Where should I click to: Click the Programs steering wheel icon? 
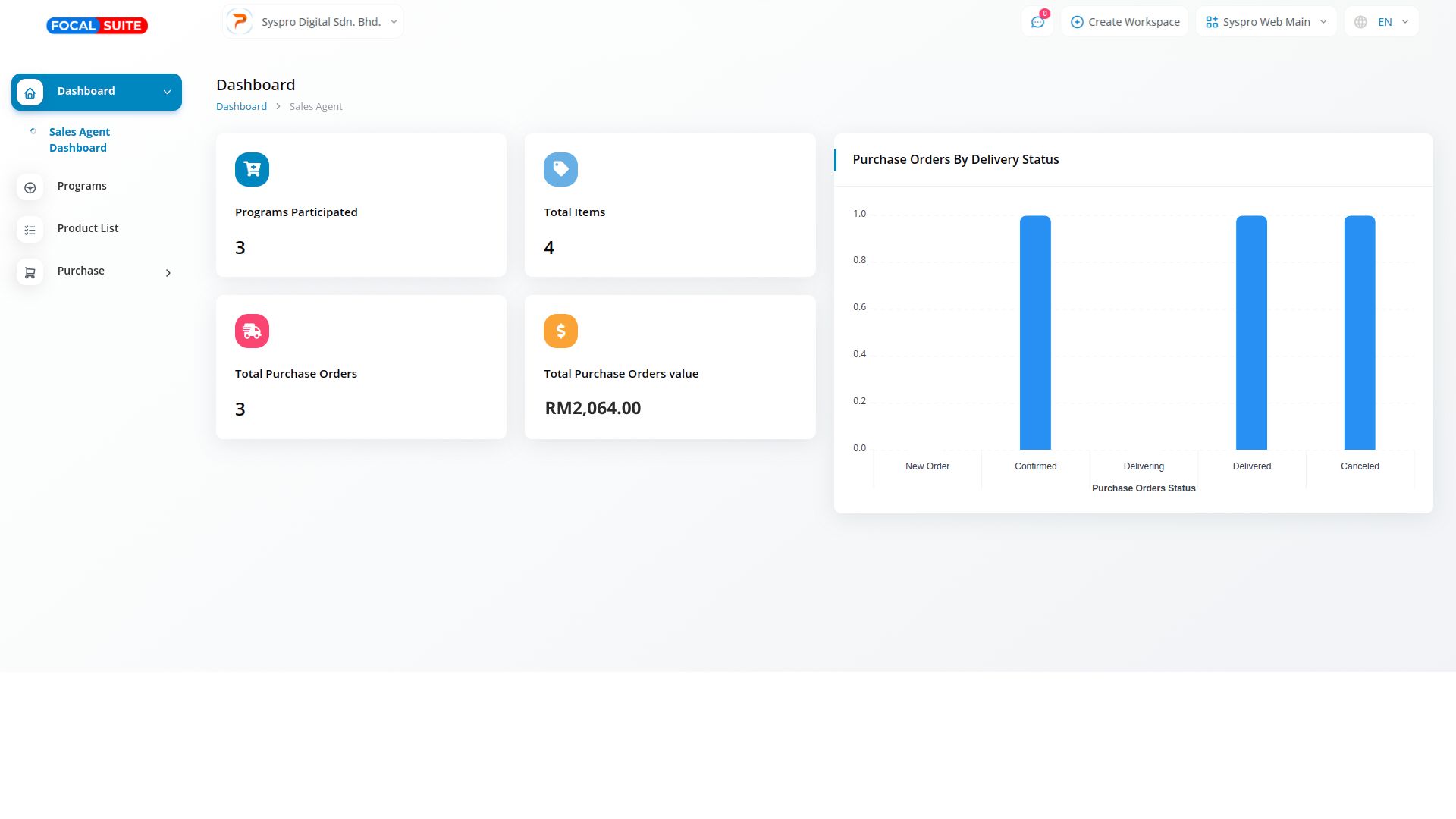click(30, 187)
